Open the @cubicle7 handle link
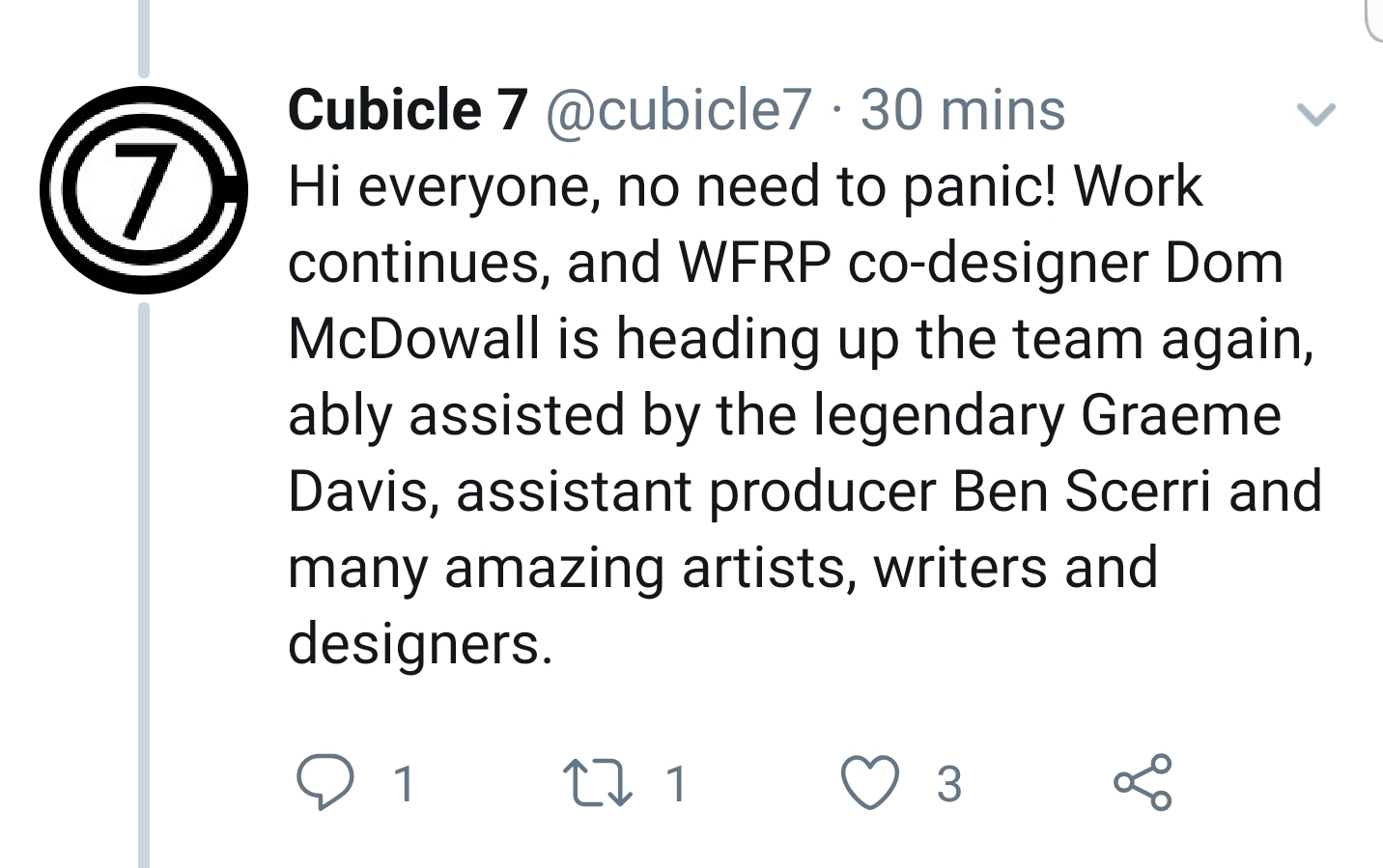Image resolution: width=1383 pixels, height=868 pixels. [679, 109]
